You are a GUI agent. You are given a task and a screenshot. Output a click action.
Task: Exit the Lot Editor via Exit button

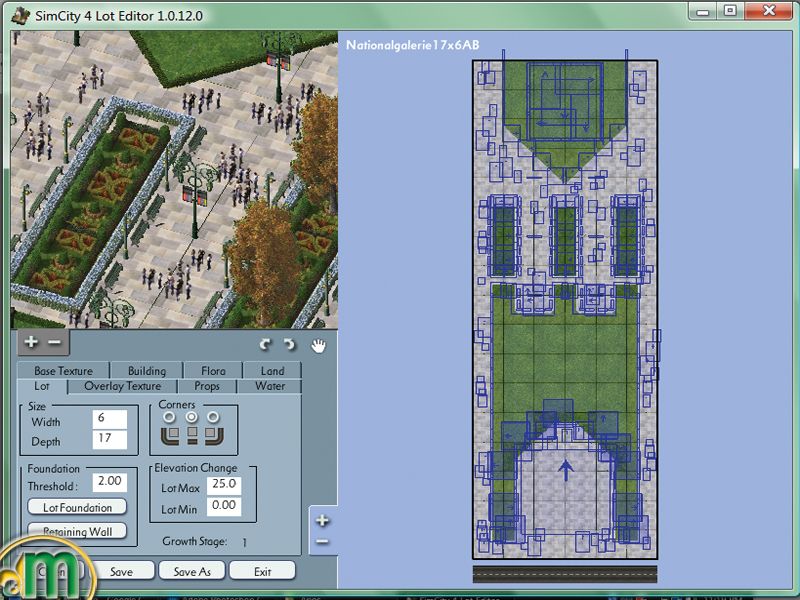coord(262,571)
